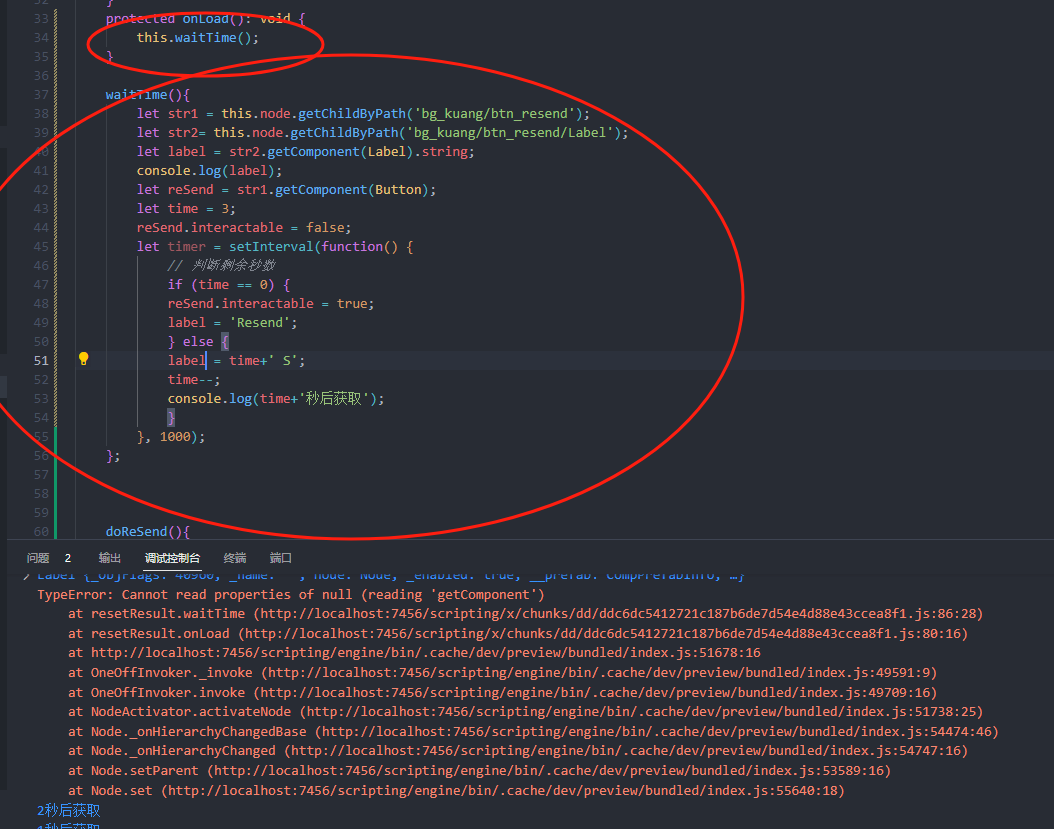The image size is (1054, 829).
Task: Click 'reSend.interactable = true;' statement
Action: tap(270, 304)
